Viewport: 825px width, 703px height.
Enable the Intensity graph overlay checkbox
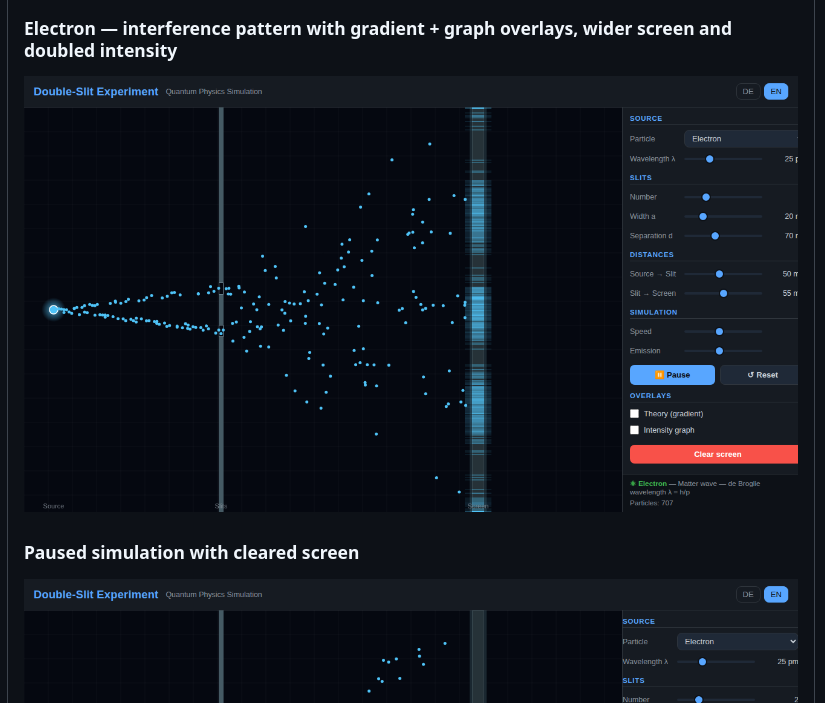(634, 430)
